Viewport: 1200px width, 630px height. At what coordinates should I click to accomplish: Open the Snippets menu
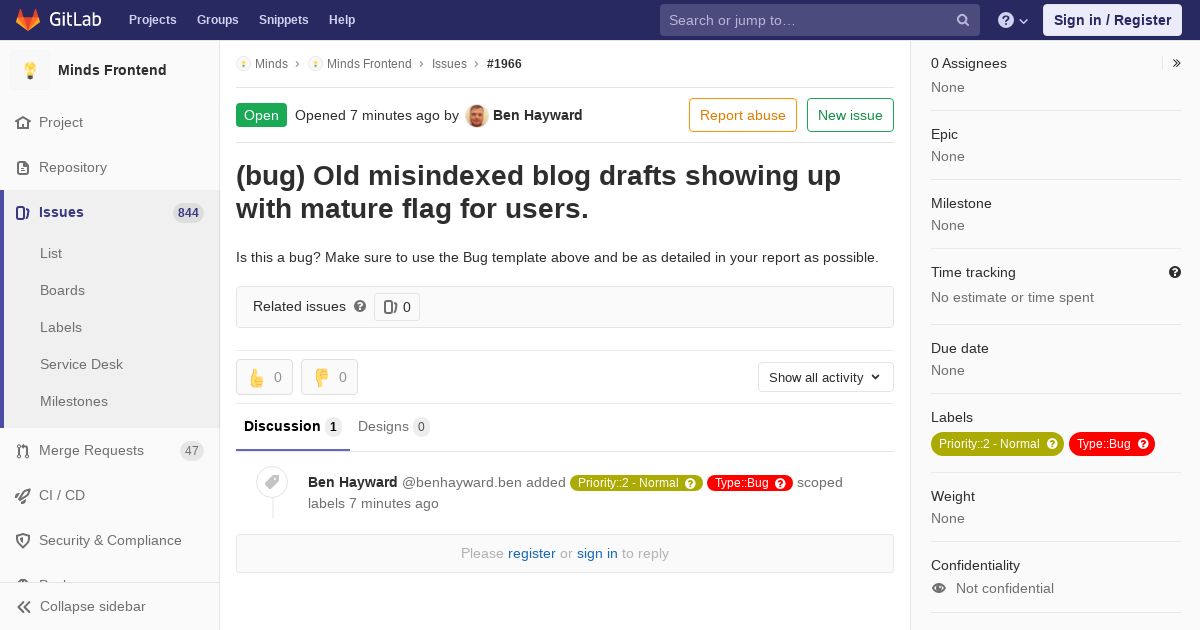tap(284, 20)
